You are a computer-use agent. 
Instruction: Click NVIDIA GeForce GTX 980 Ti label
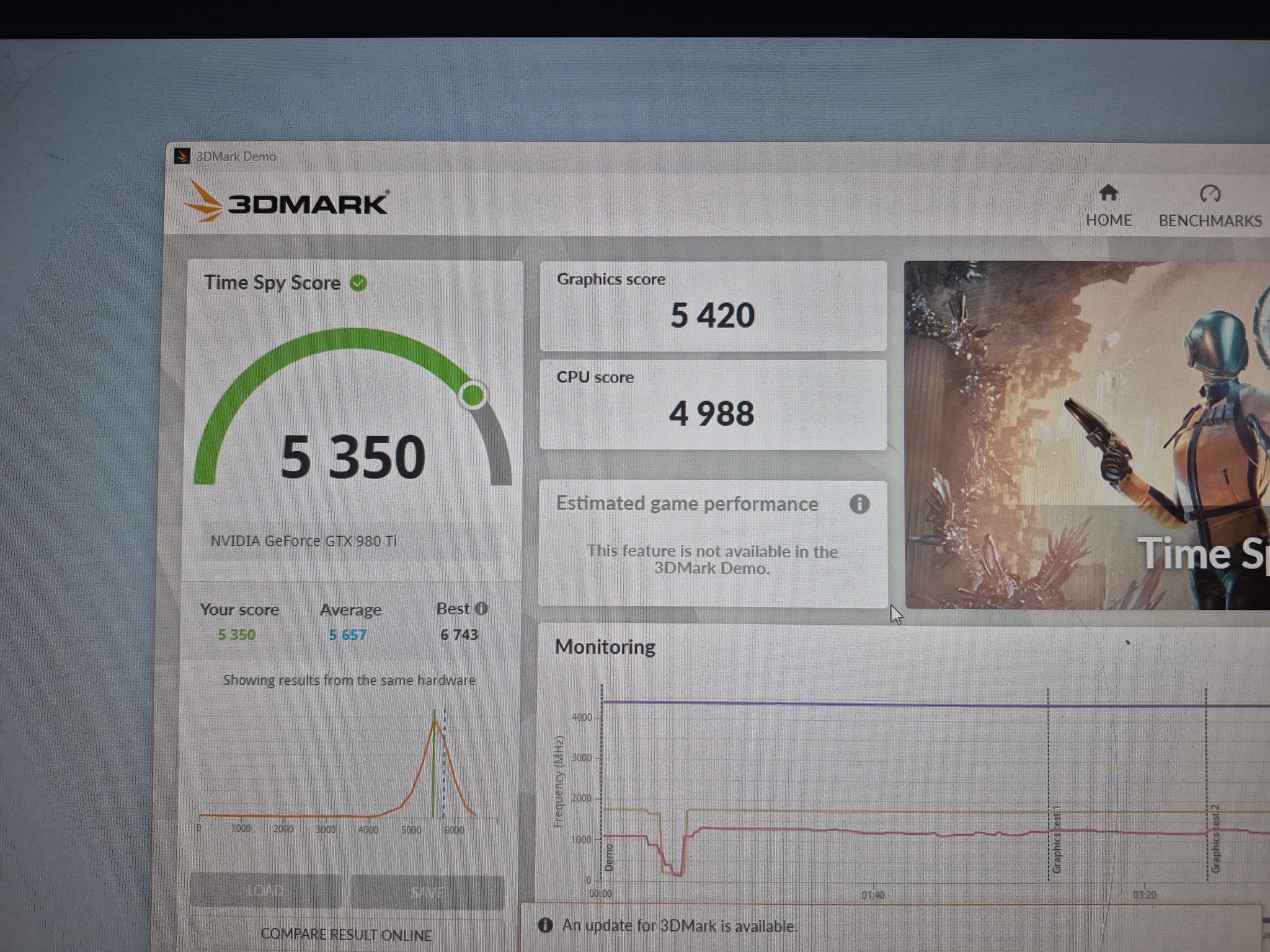click(303, 541)
